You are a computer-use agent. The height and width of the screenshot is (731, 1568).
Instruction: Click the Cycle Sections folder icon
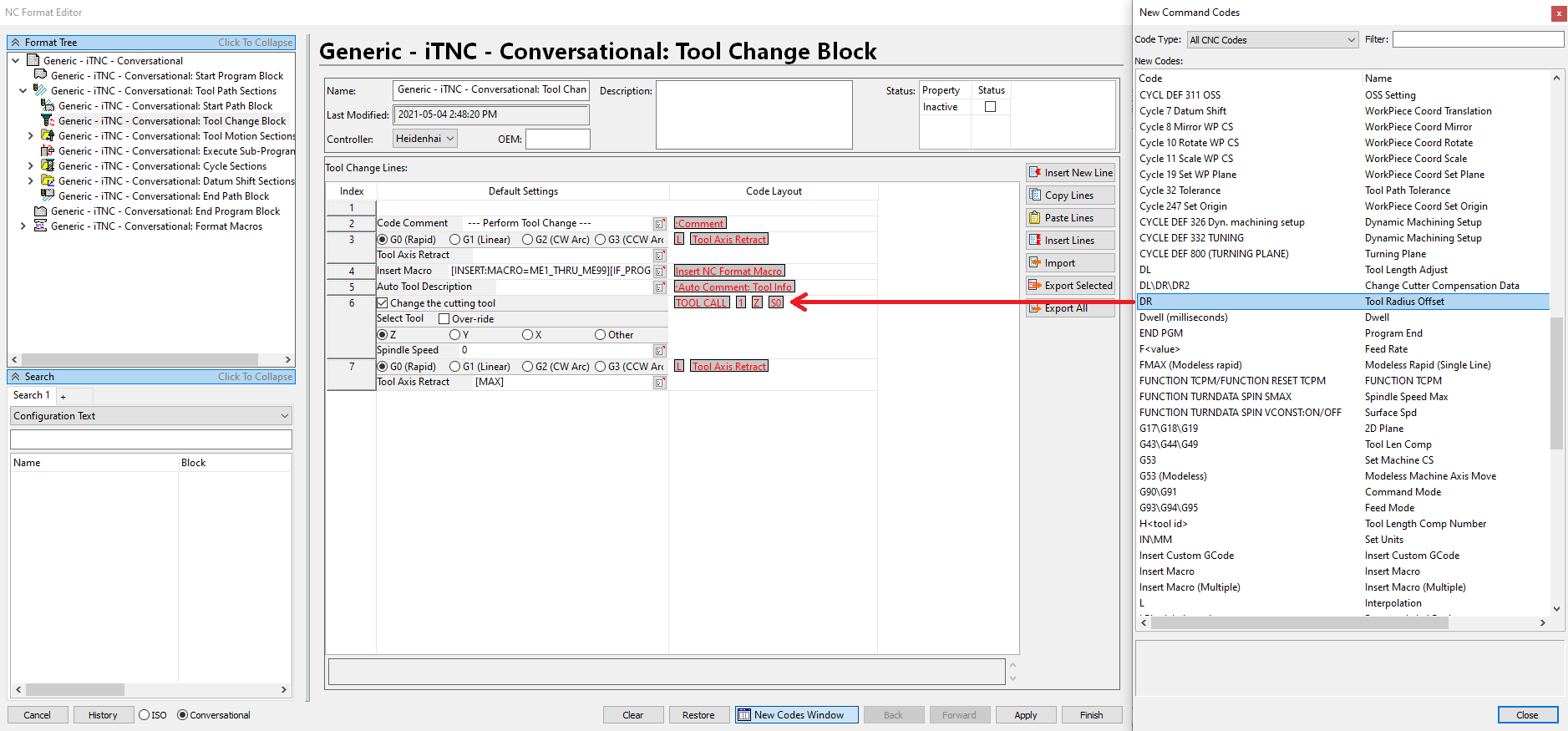coord(48,165)
